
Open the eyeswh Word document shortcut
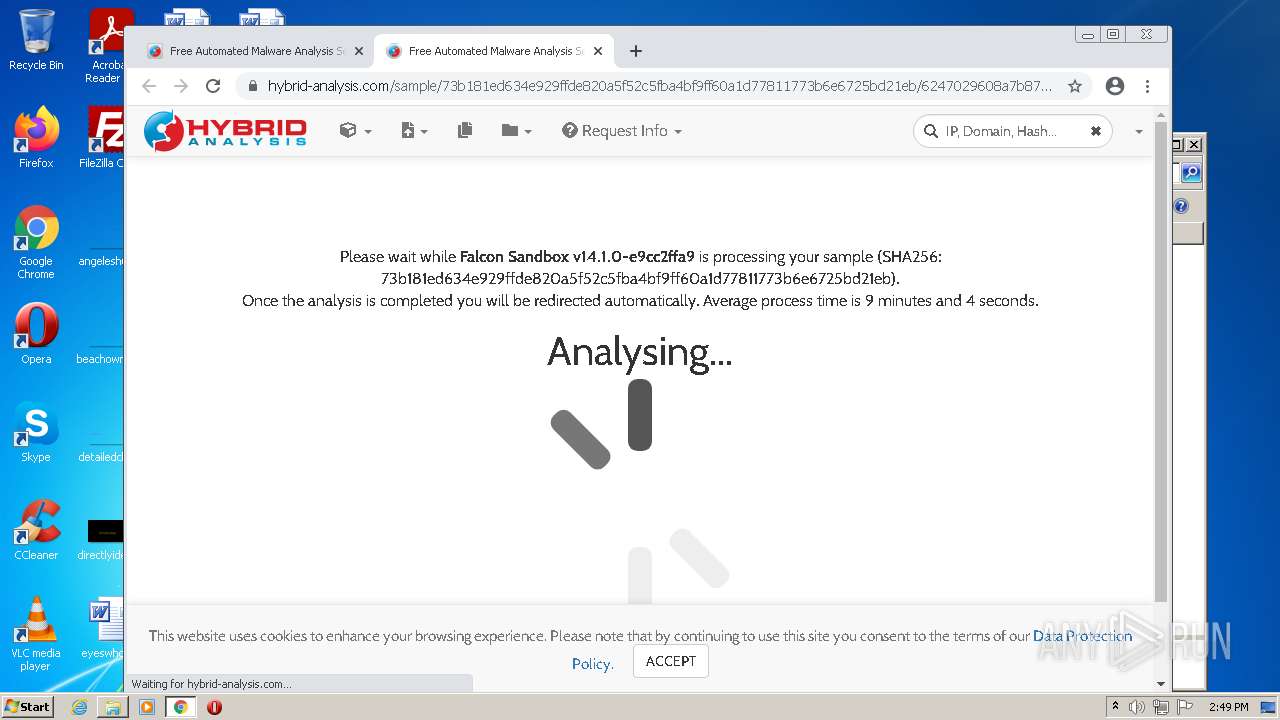[x=104, y=627]
